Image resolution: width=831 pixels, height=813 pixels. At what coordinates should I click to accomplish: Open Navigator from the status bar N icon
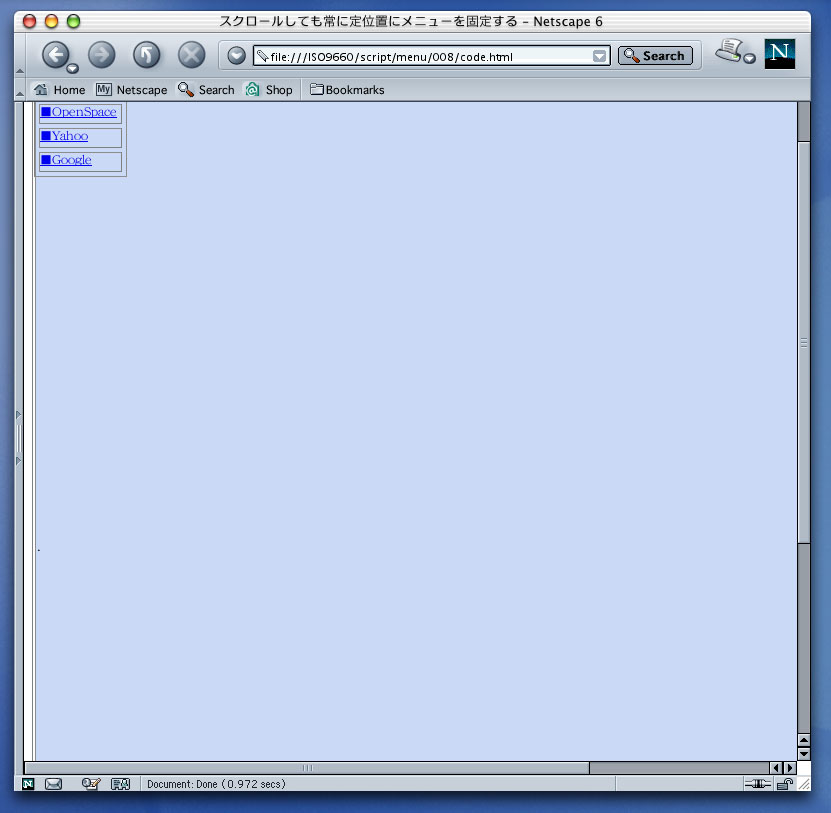(29, 784)
